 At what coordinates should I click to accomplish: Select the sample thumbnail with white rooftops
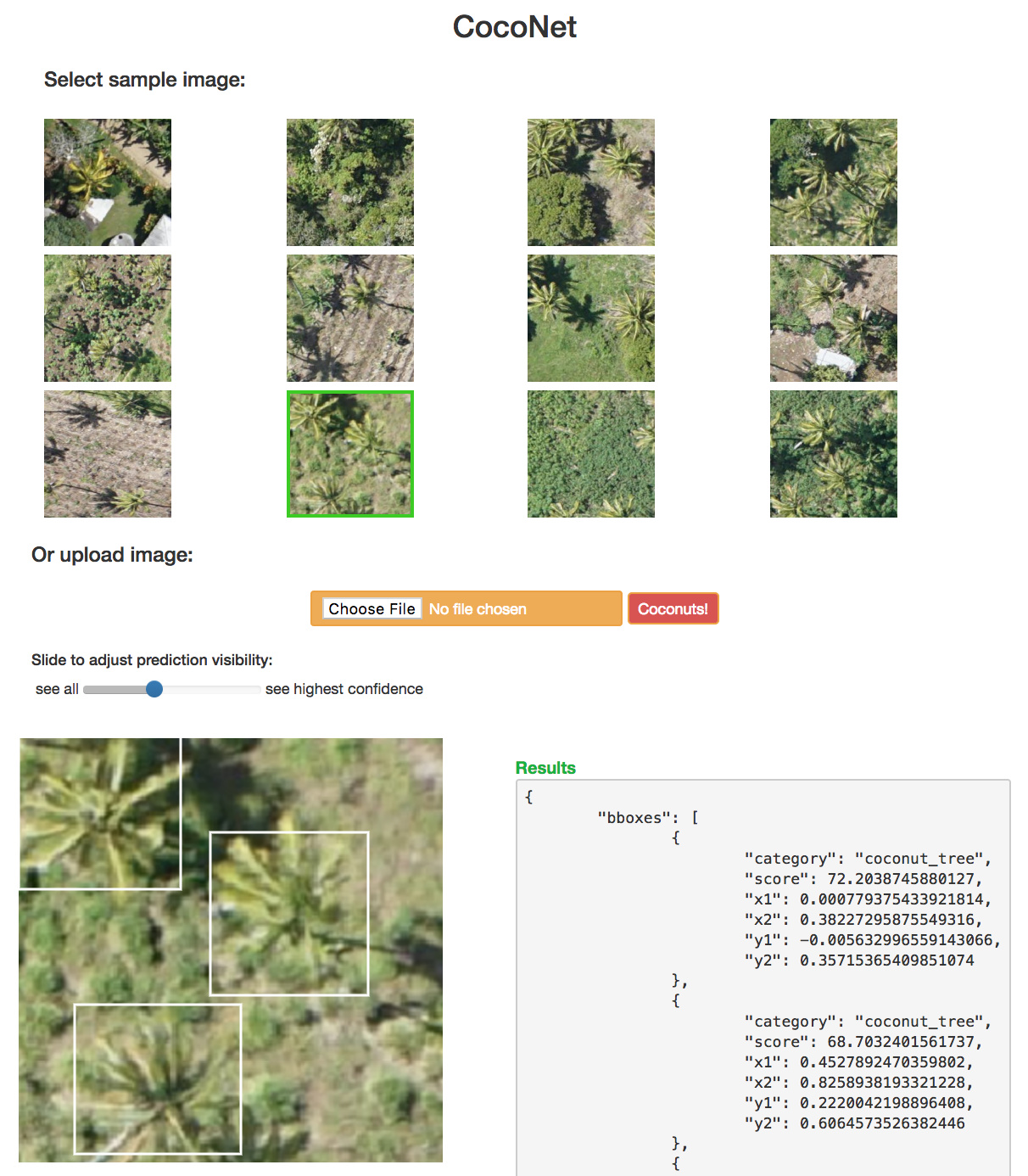(108, 182)
